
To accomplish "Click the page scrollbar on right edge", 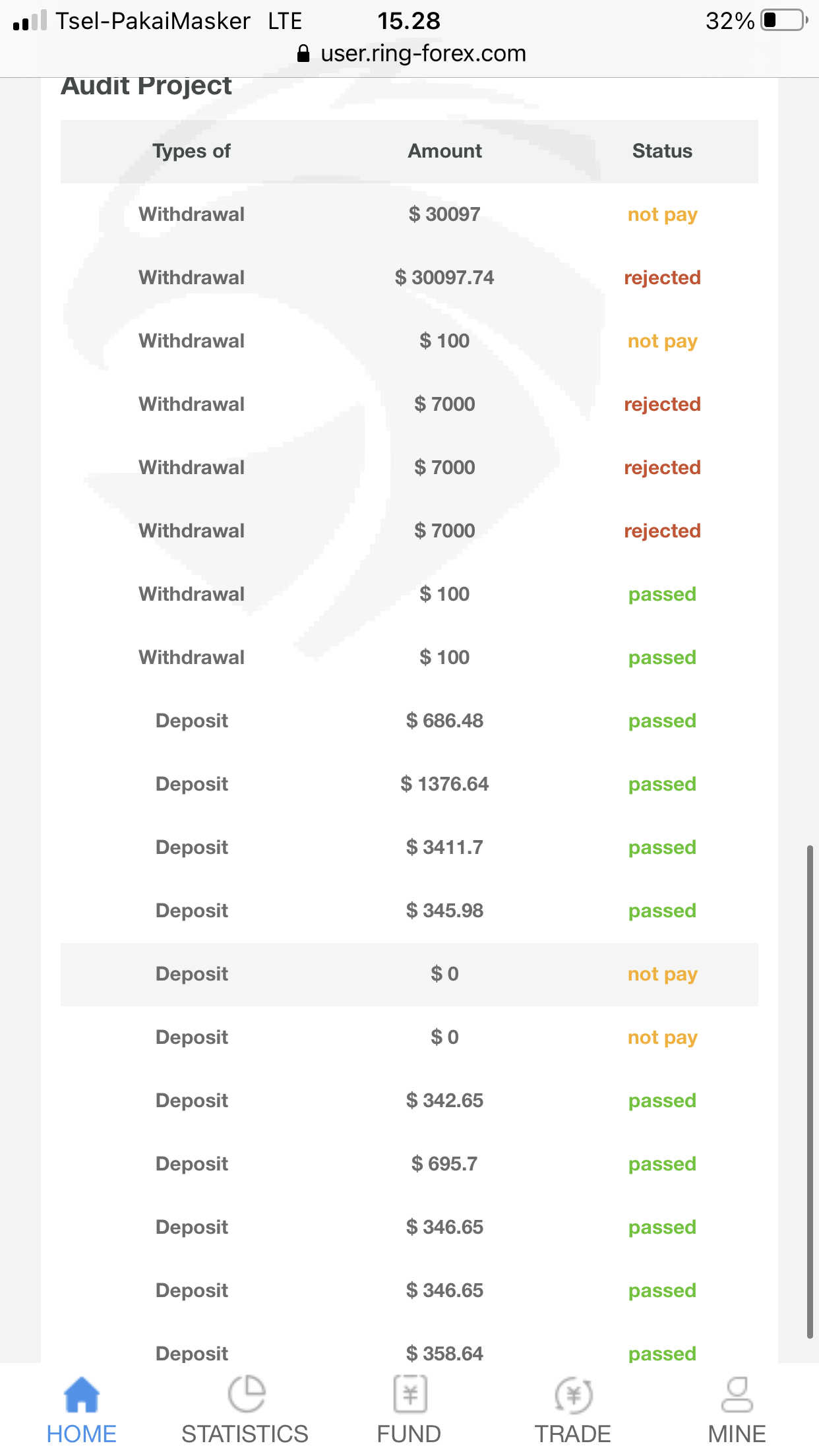I will pos(810,1088).
